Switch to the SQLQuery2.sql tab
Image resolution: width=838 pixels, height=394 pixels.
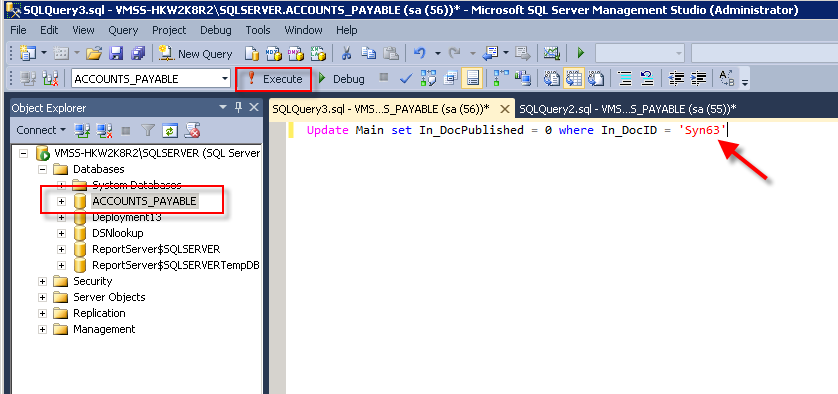627,109
